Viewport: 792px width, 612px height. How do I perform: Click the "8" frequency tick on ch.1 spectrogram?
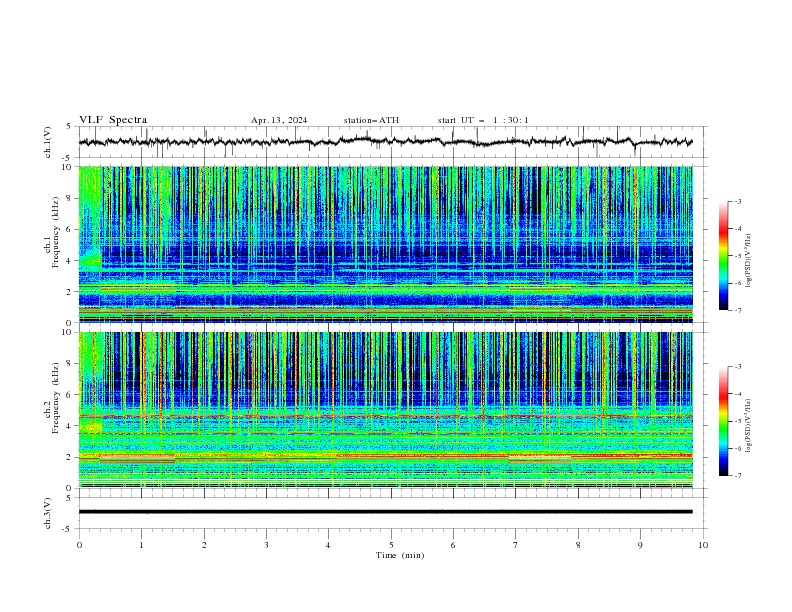[x=70, y=198]
